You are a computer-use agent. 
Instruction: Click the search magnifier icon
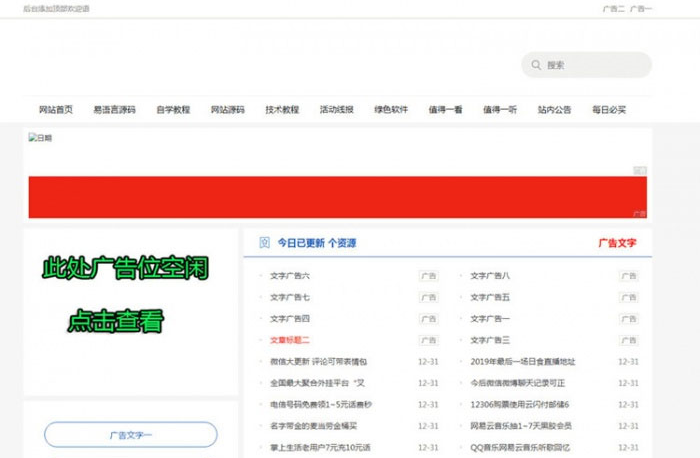536,65
